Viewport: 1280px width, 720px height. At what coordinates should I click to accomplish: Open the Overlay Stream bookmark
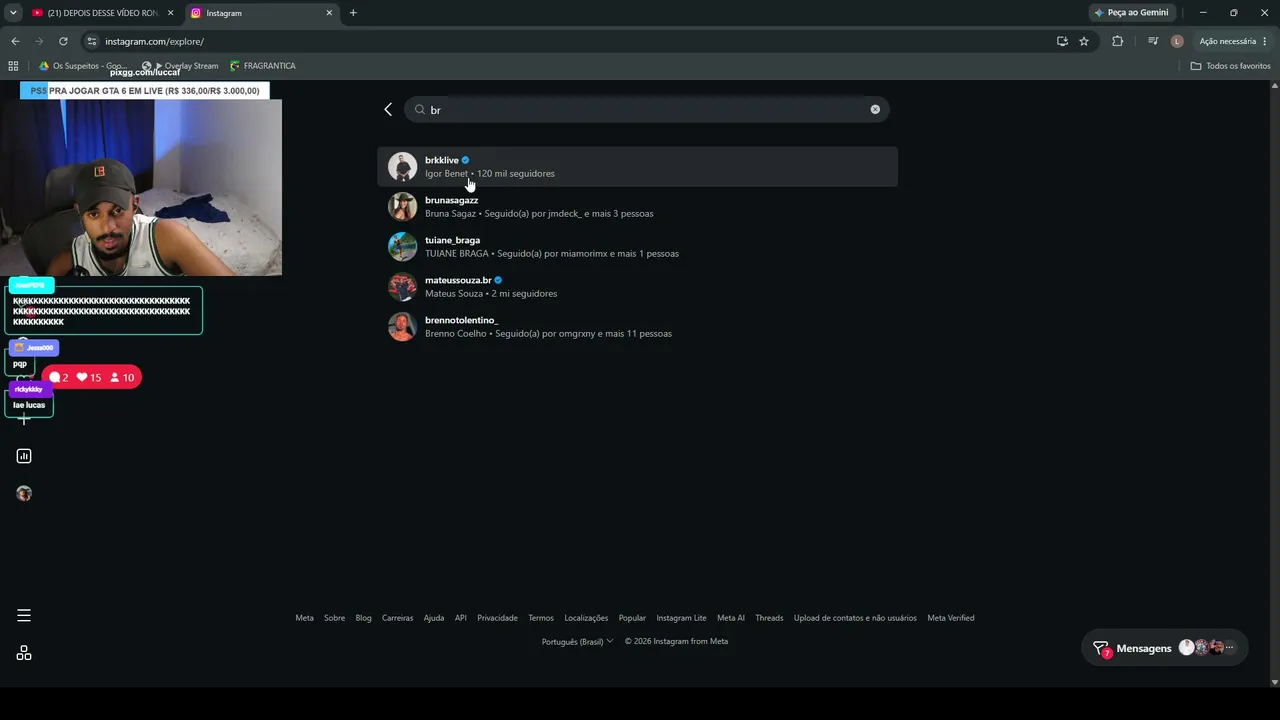[x=181, y=66]
